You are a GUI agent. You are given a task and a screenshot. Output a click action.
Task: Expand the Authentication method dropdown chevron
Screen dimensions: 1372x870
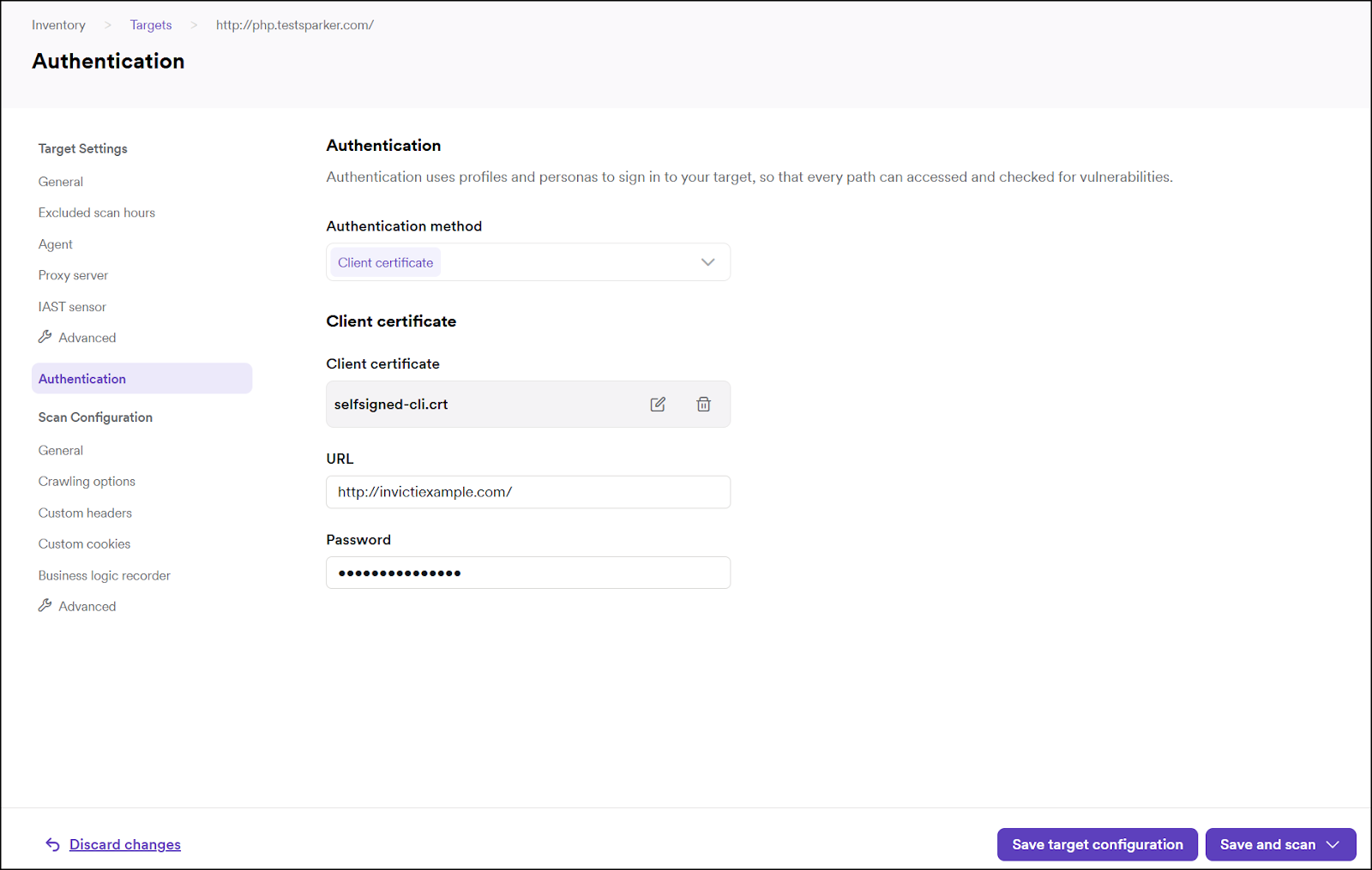coord(707,262)
